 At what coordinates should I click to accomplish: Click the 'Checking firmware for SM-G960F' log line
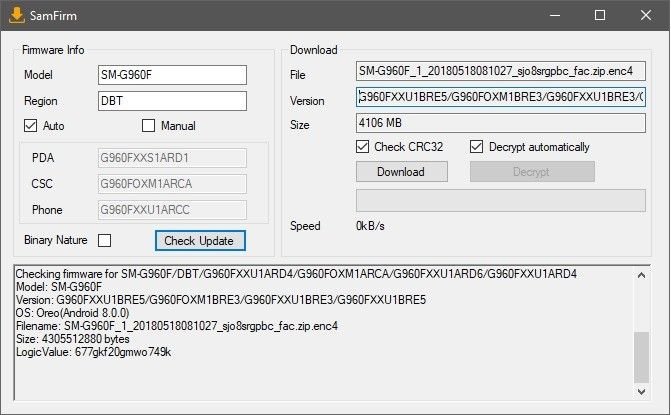point(296,274)
